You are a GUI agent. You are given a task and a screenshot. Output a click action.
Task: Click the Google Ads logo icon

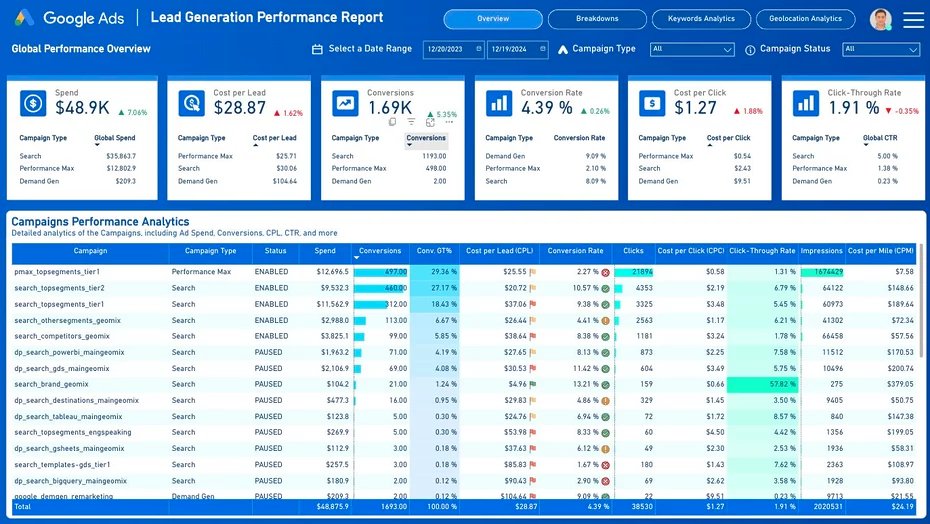click(24, 18)
